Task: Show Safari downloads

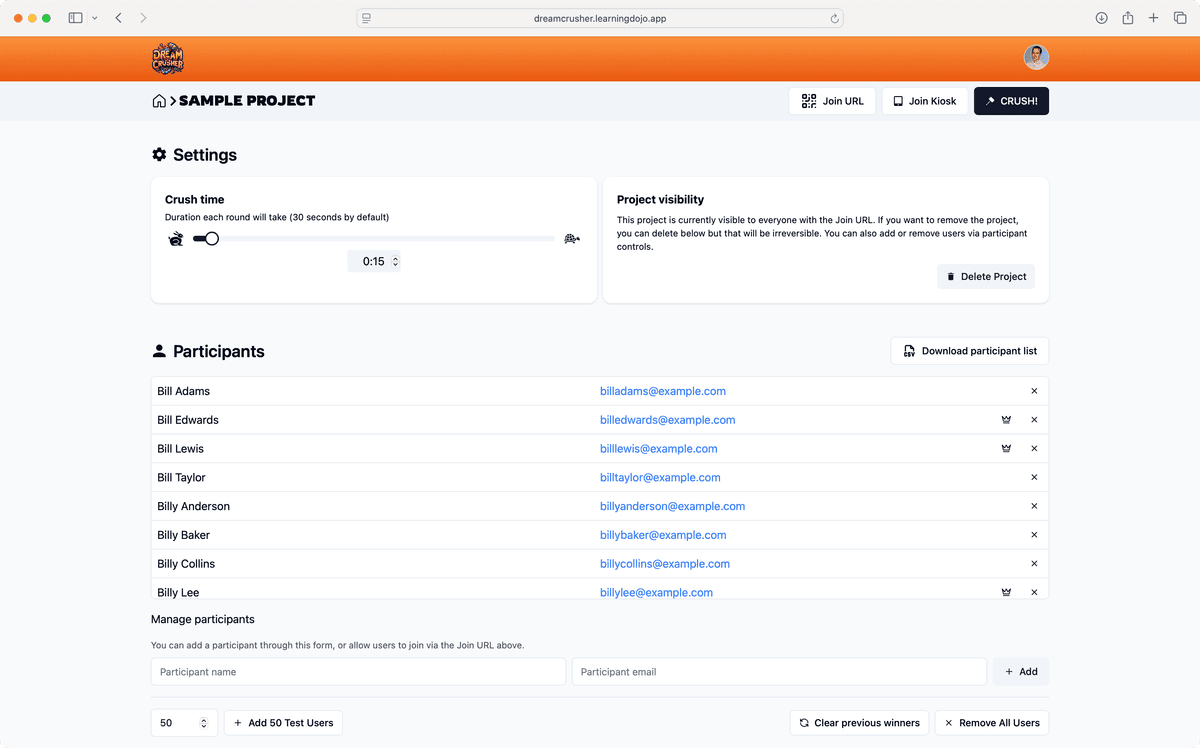Action: (1101, 18)
